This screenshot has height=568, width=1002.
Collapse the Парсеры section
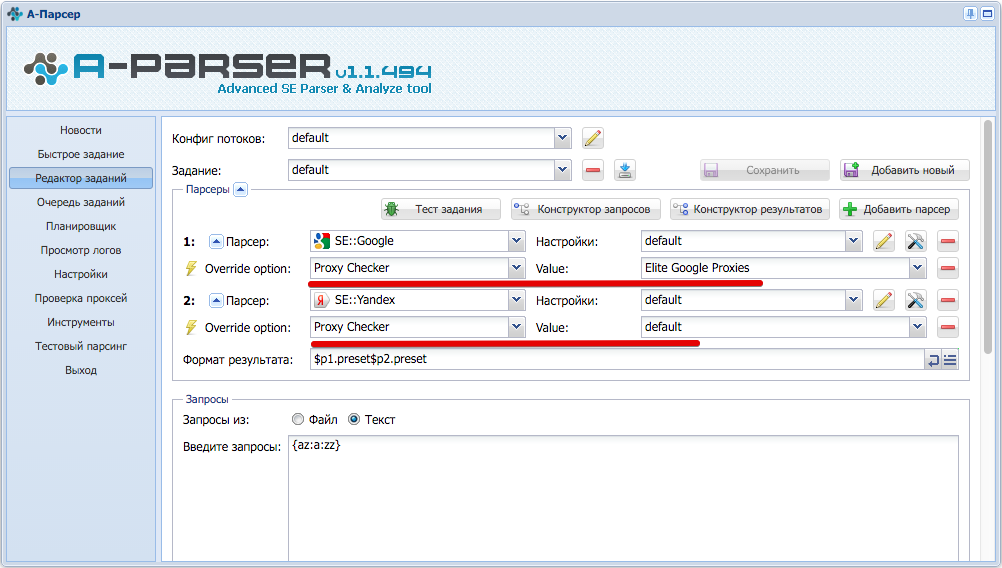click(240, 189)
